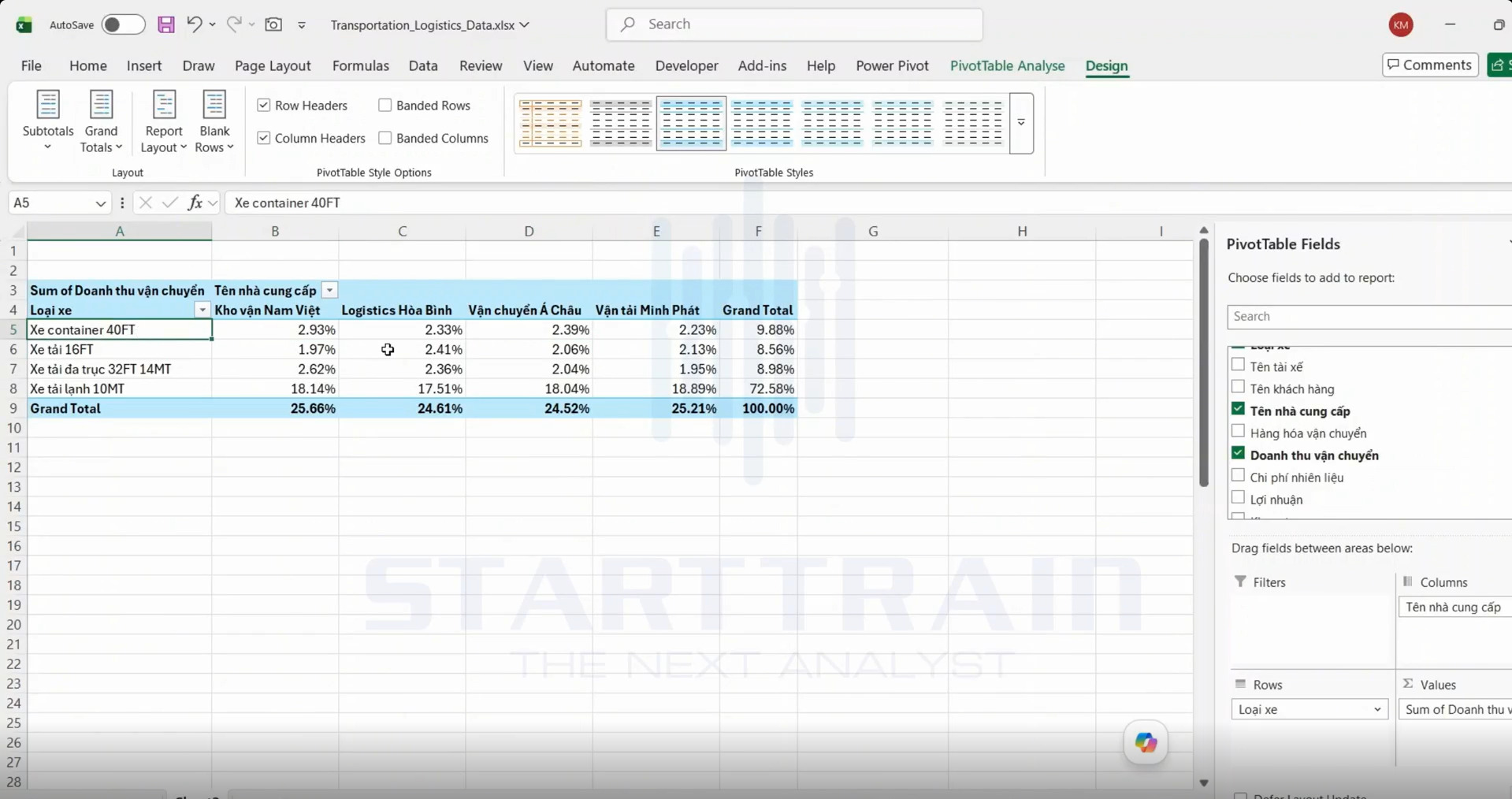Check the Lợi nhuận field
This screenshot has height=799, width=1512.
[1238, 497]
